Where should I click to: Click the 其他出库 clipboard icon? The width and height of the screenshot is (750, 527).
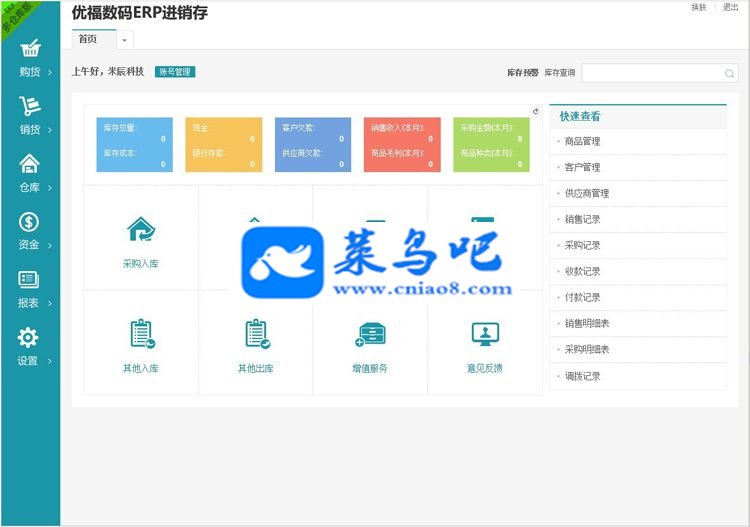pyautogui.click(x=257, y=333)
